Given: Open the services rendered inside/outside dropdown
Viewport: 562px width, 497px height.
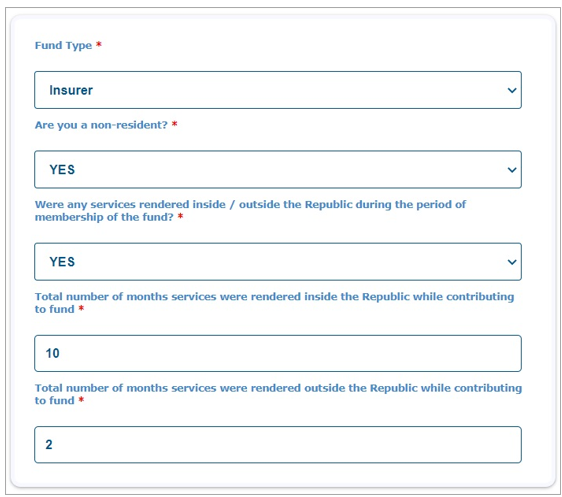Looking at the screenshot, I should tap(278, 262).
